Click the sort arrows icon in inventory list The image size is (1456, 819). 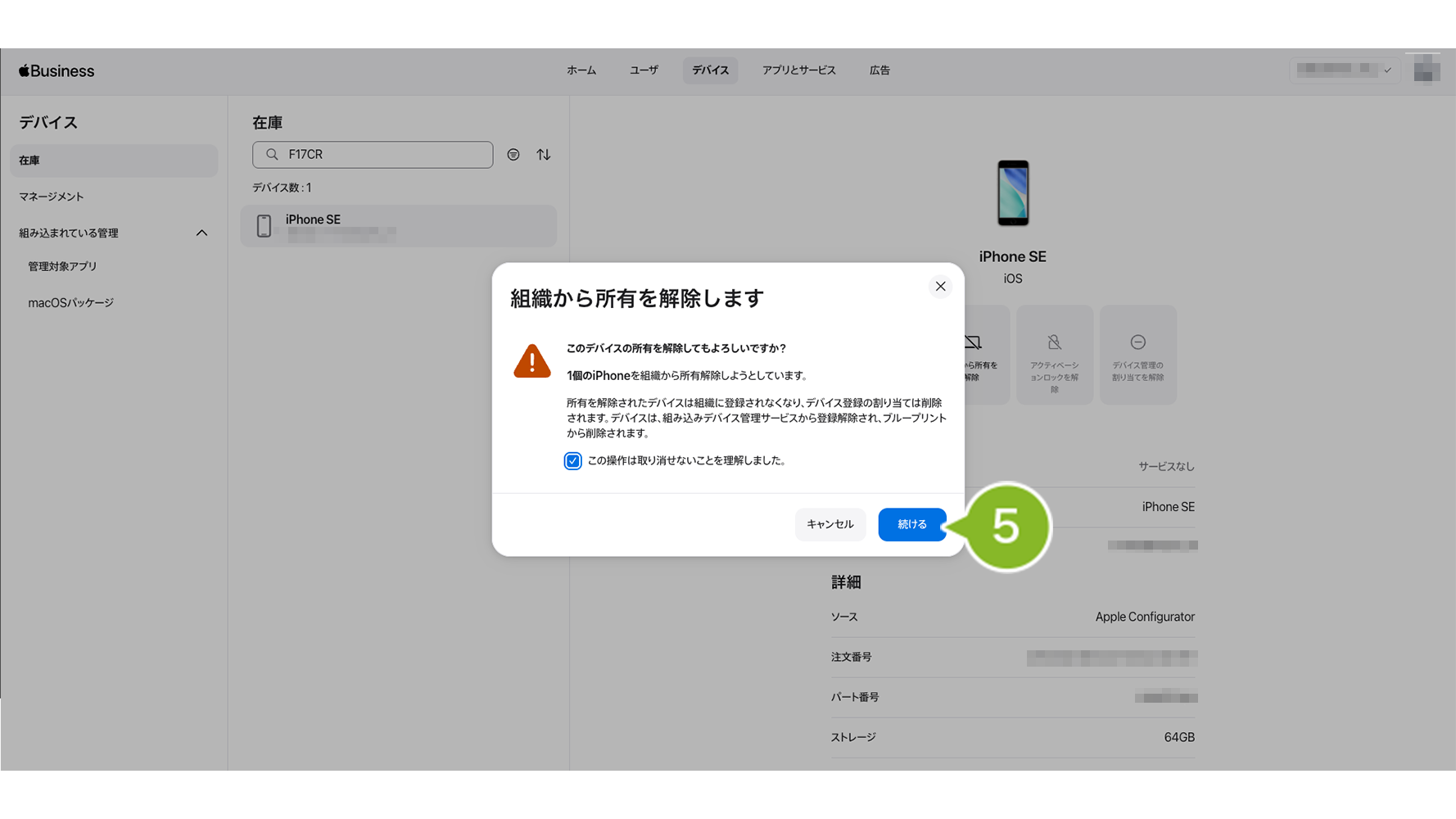(x=544, y=155)
